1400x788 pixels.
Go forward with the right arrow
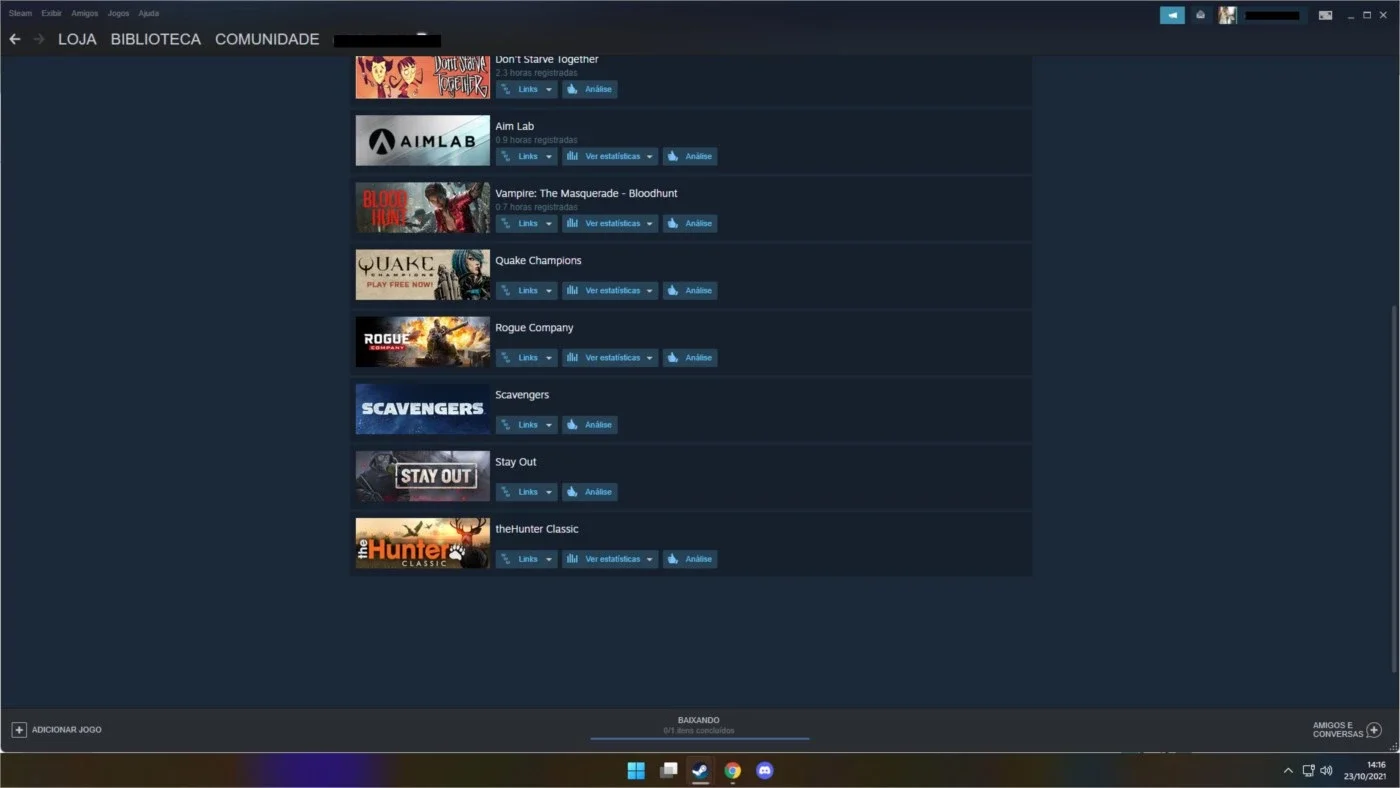point(39,39)
